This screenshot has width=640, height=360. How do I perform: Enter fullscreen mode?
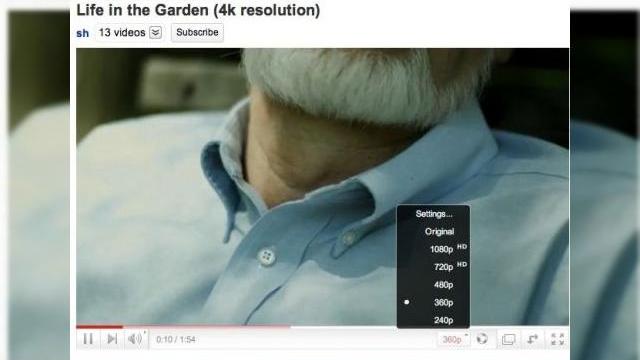[x=558, y=339]
